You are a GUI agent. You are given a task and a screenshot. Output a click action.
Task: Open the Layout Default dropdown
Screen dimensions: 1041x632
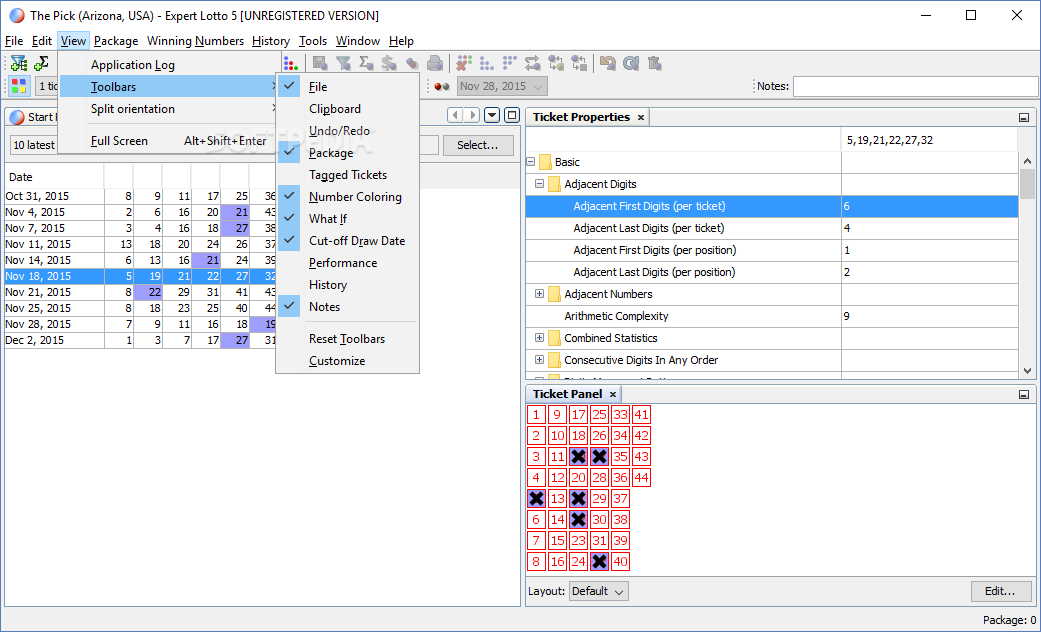[598, 591]
